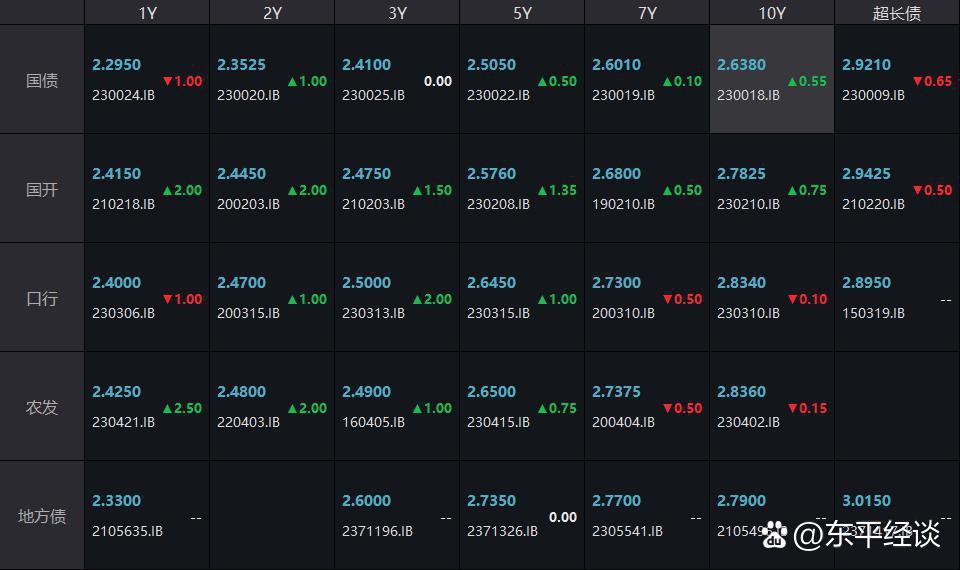Screen dimensions: 960x570
Task: Click the 3.0150 地方债 超长债 yield
Action: click(x=866, y=501)
